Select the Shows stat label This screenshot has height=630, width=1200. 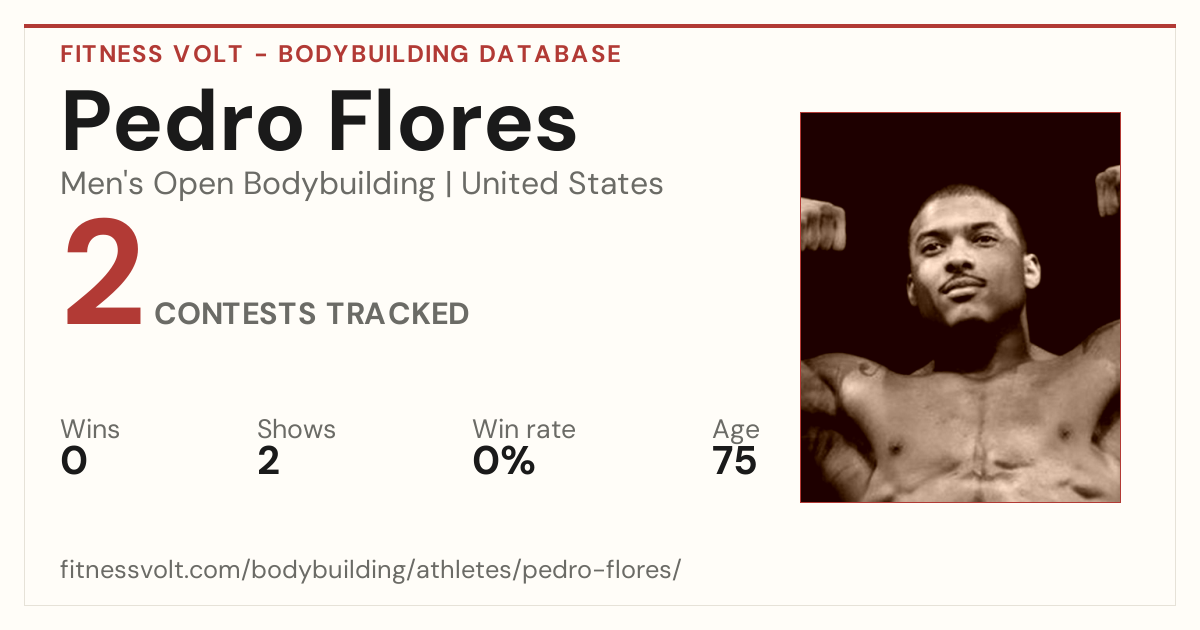coord(296,429)
